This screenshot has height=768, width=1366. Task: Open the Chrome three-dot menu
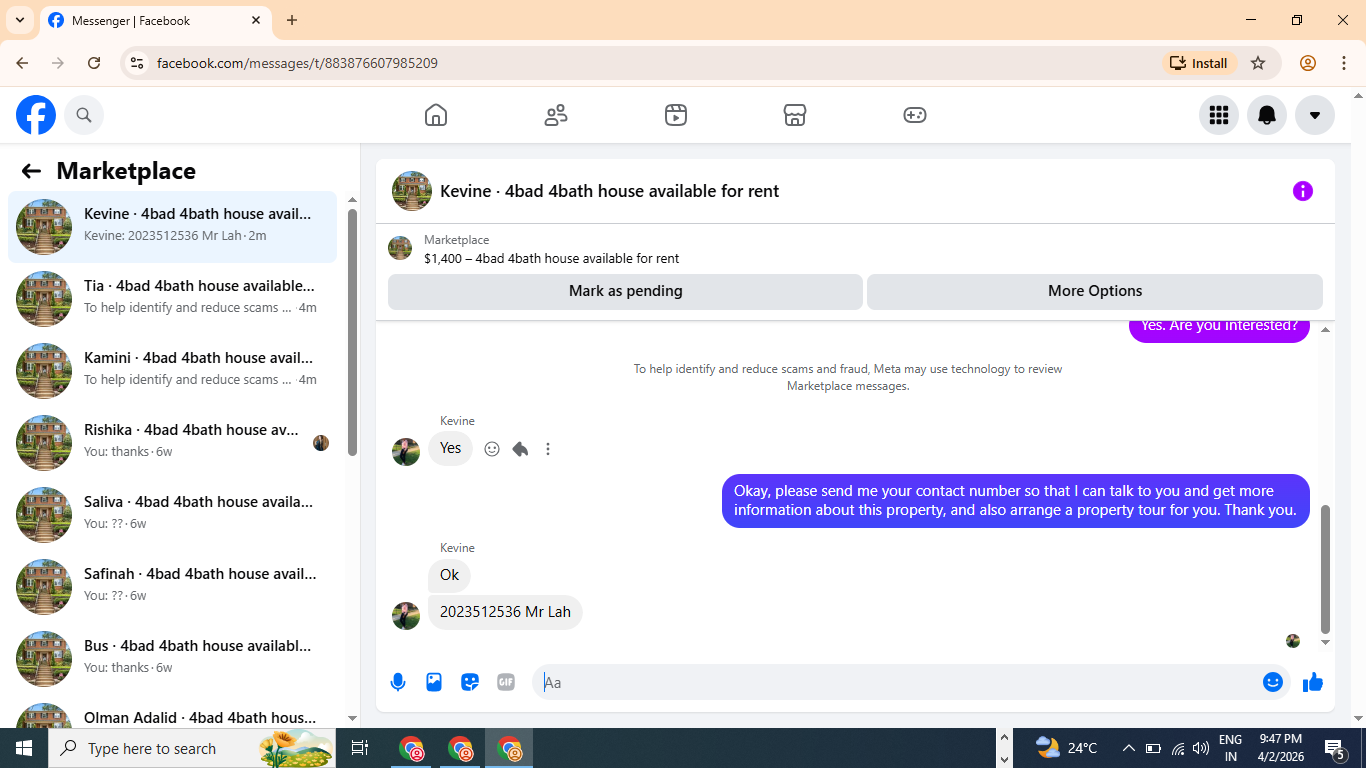click(x=1344, y=63)
